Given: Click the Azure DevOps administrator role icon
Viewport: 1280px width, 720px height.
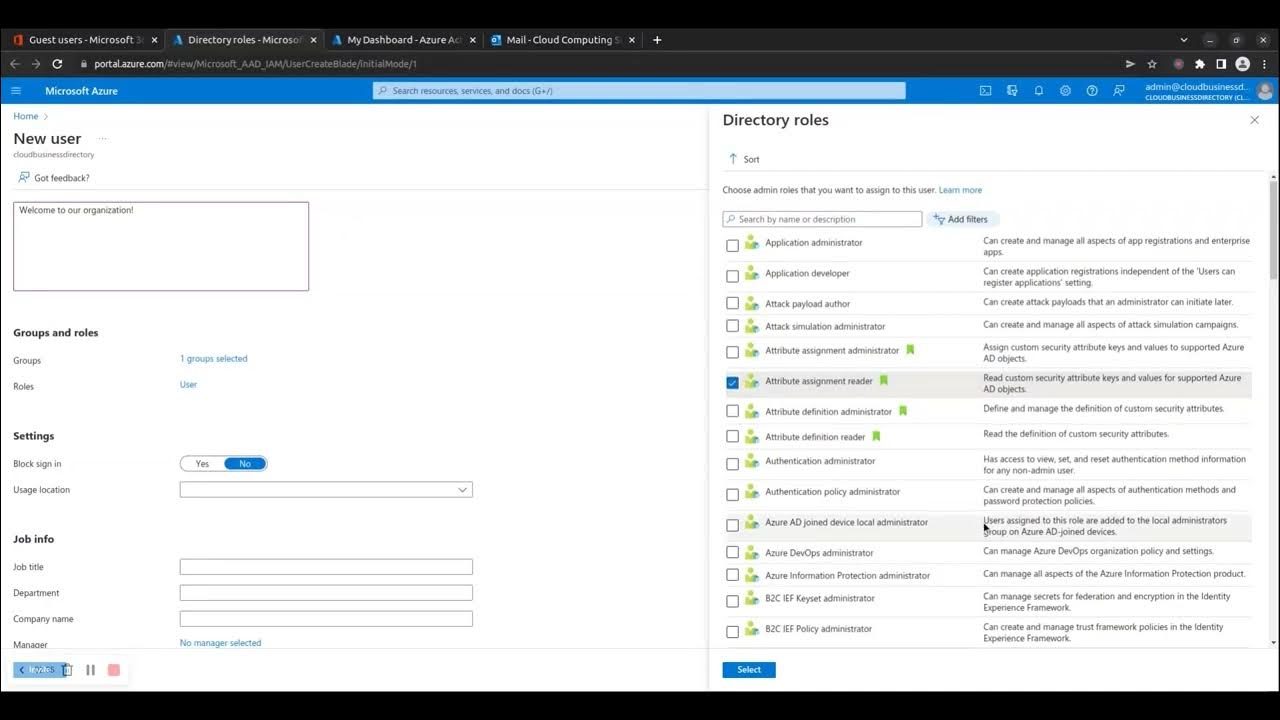Looking at the screenshot, I should [752, 552].
